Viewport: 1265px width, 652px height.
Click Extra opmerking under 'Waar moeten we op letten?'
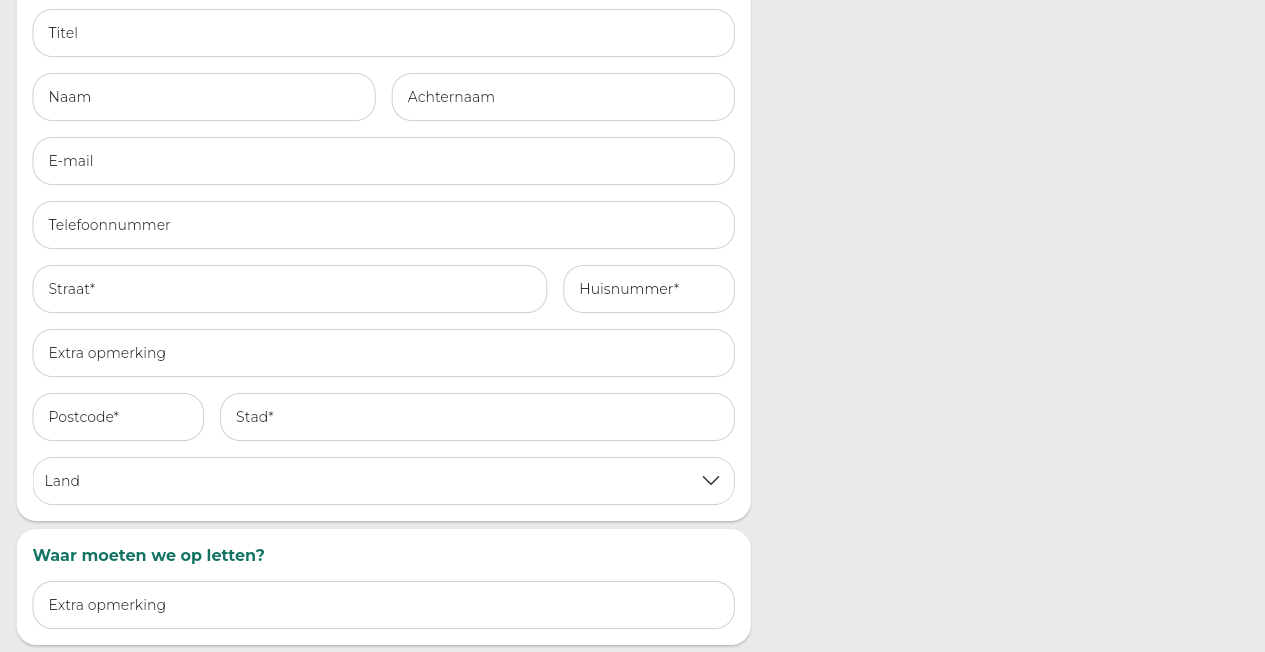pyautogui.click(x=383, y=605)
